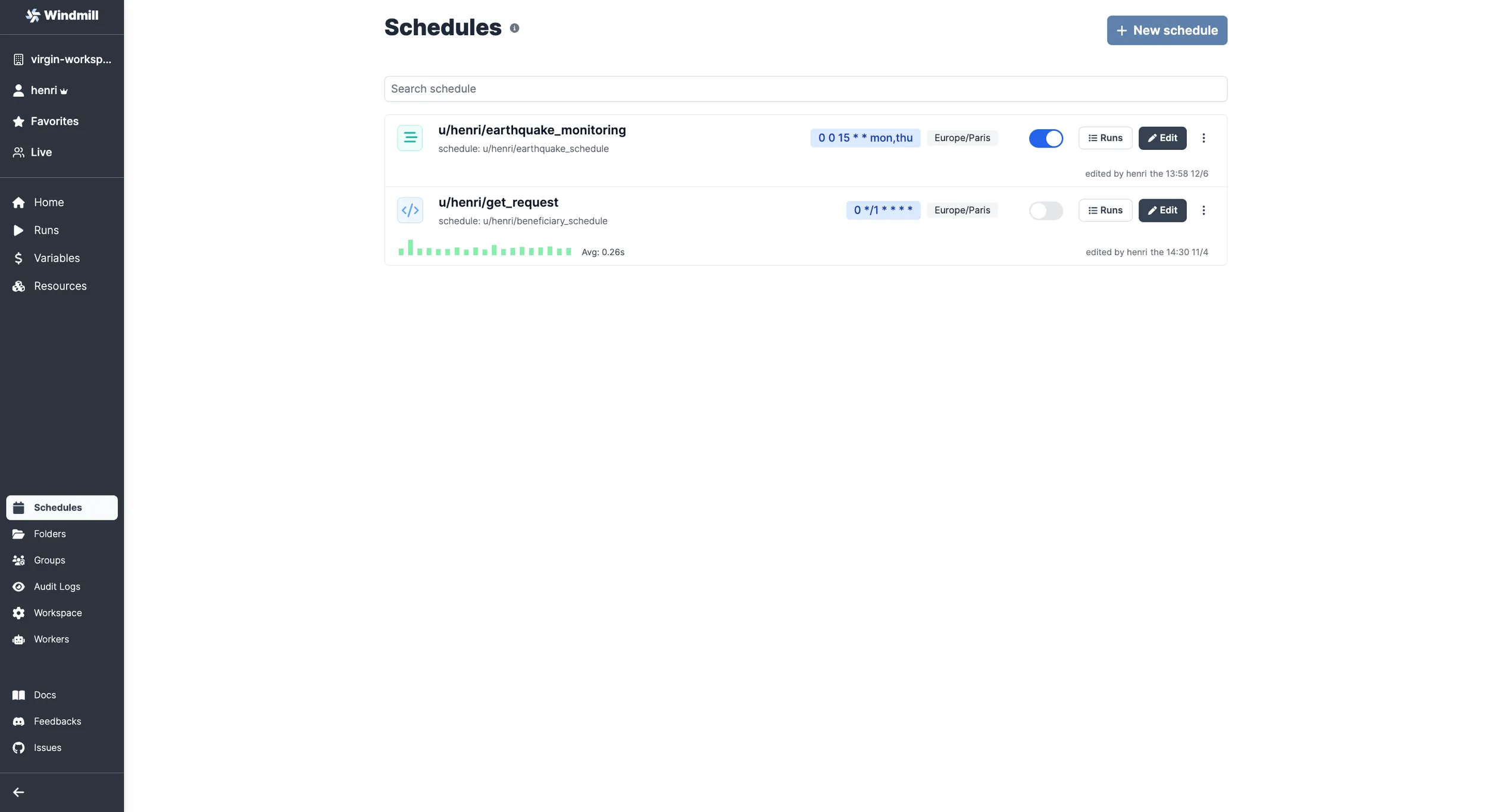This screenshot has height=812, width=1488.
Task: Click the Resources sidebar icon
Action: [18, 286]
